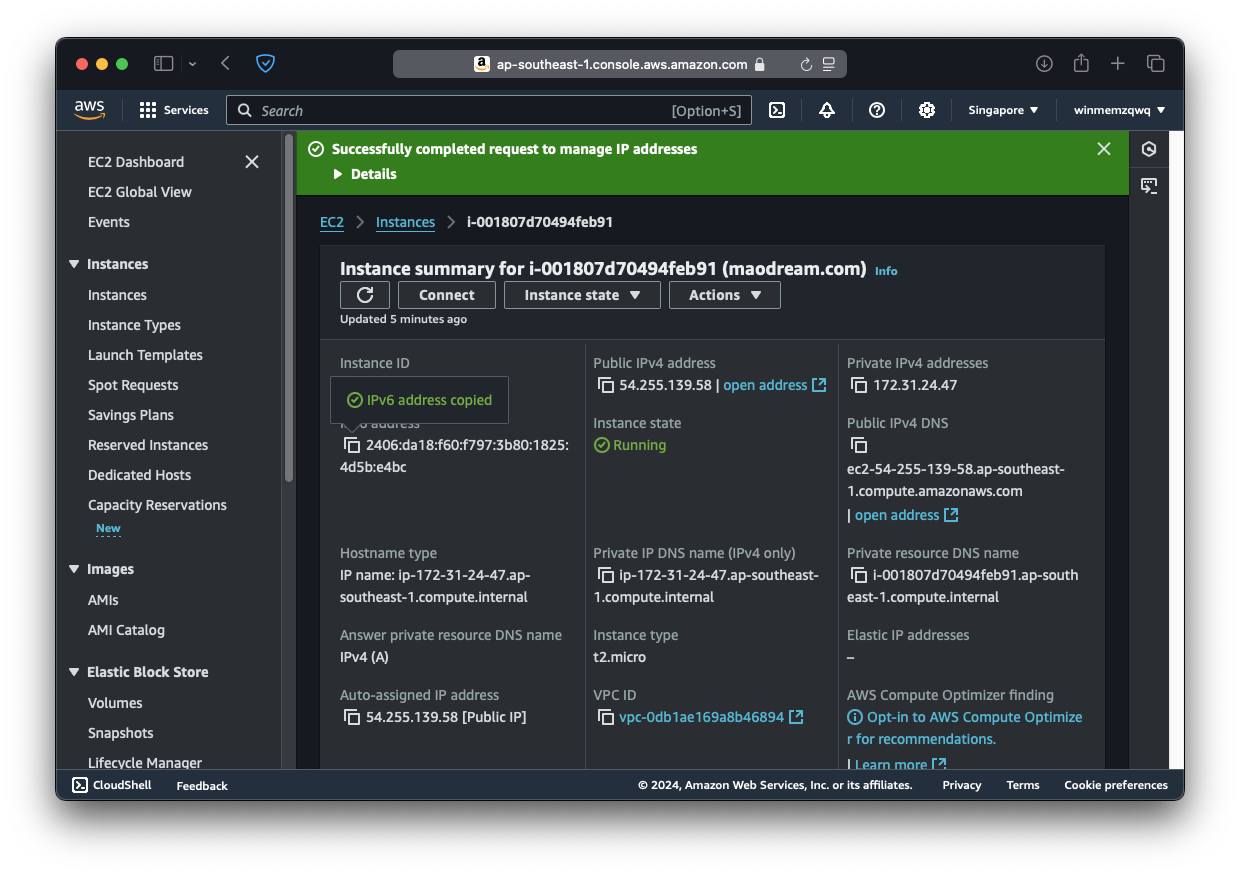Expand the banner Details section
This screenshot has height=874, width=1240.
[365, 174]
